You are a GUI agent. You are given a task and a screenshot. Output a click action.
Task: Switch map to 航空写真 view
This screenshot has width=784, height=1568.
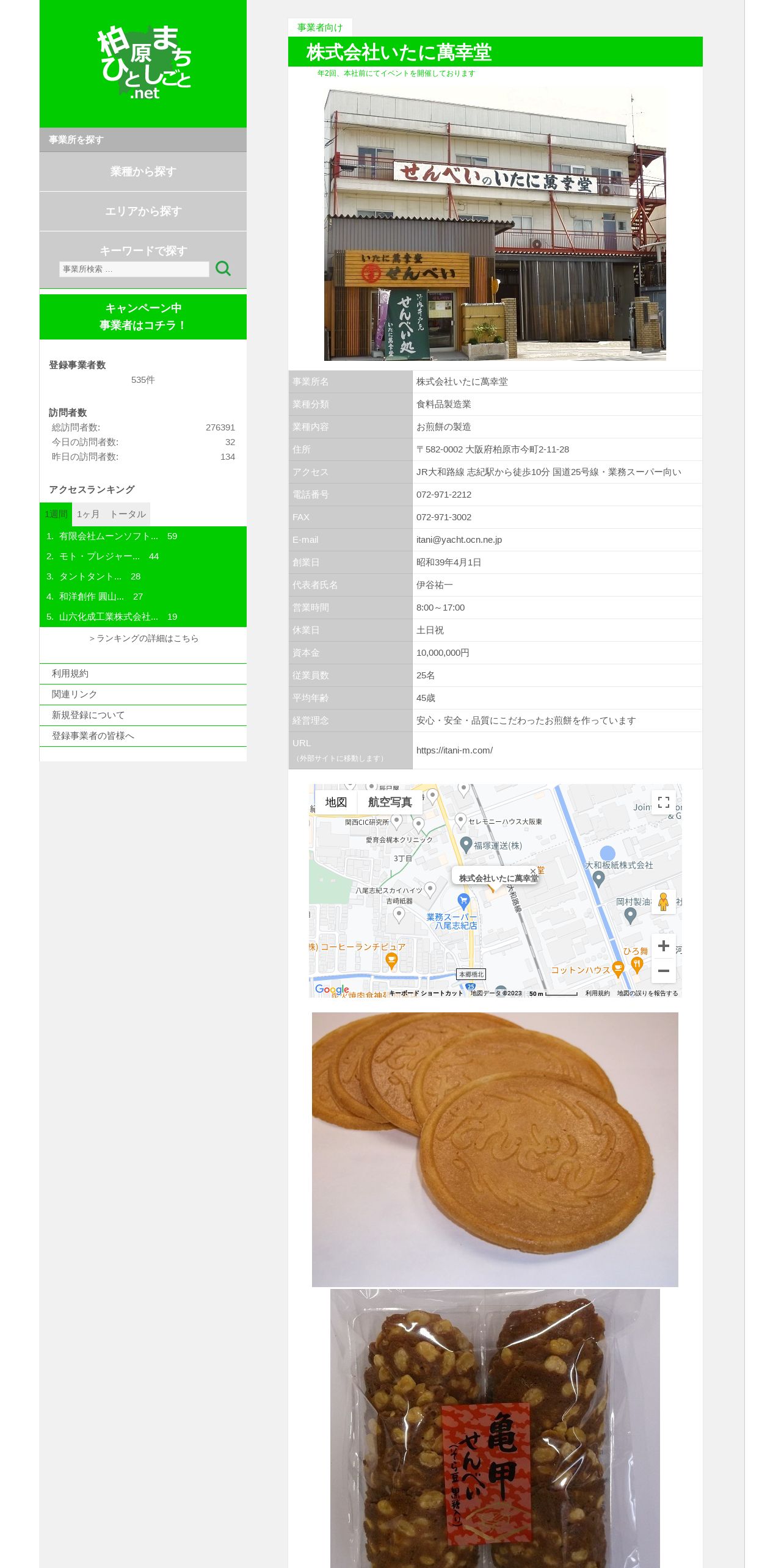pyautogui.click(x=390, y=802)
